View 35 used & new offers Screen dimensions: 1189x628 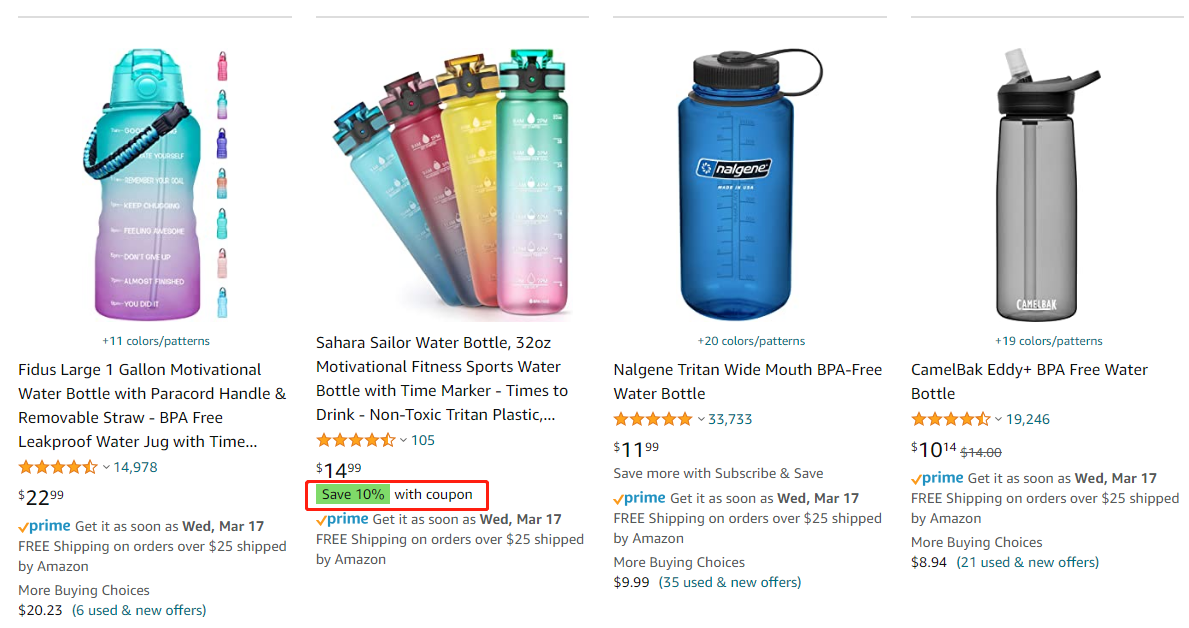(729, 582)
